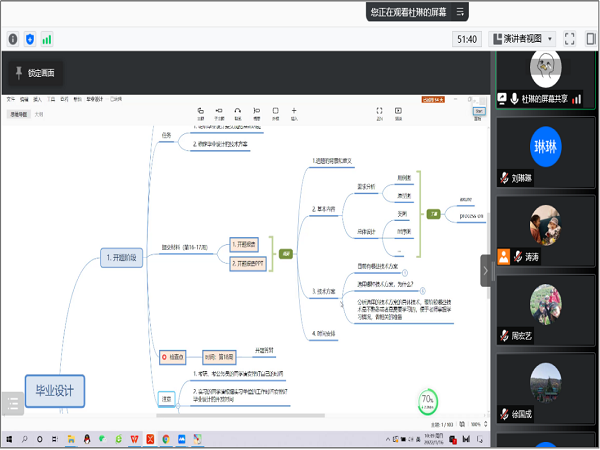The image size is (600, 450).
Task: Open the 文件 menu in XMind
Action: (x=11, y=99)
